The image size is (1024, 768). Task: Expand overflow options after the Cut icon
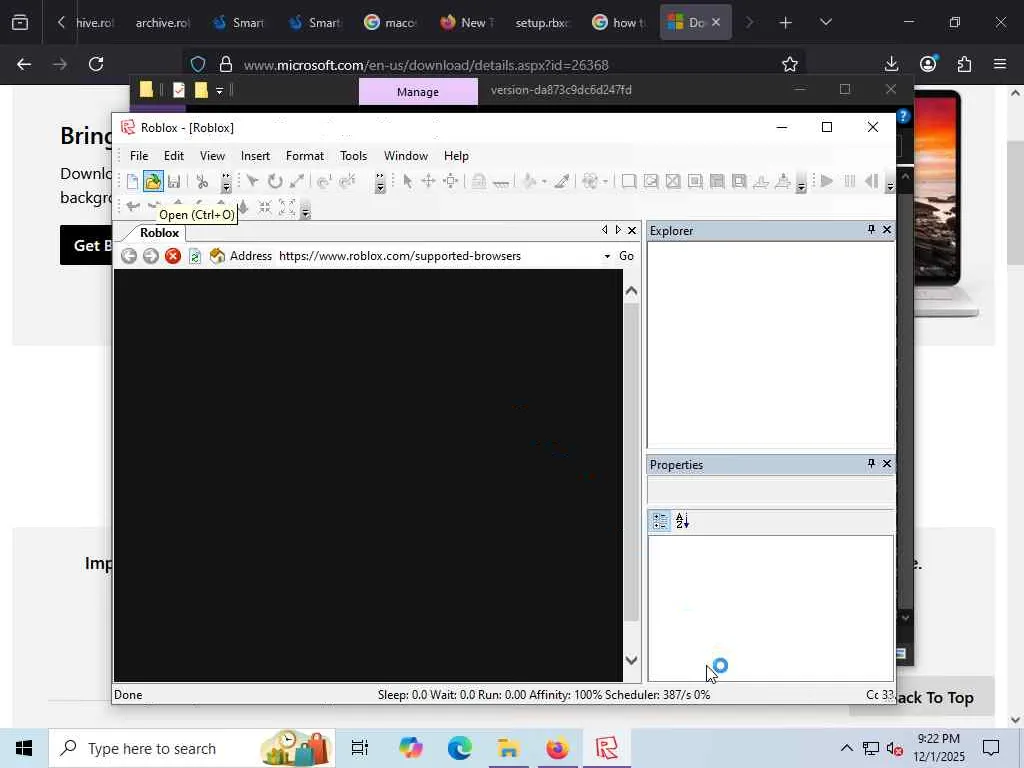pos(226,183)
